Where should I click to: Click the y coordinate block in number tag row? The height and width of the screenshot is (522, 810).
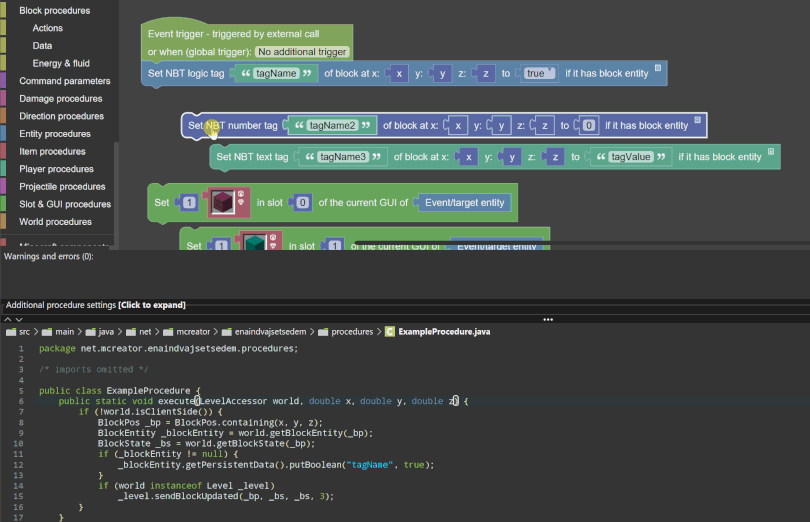(501, 126)
